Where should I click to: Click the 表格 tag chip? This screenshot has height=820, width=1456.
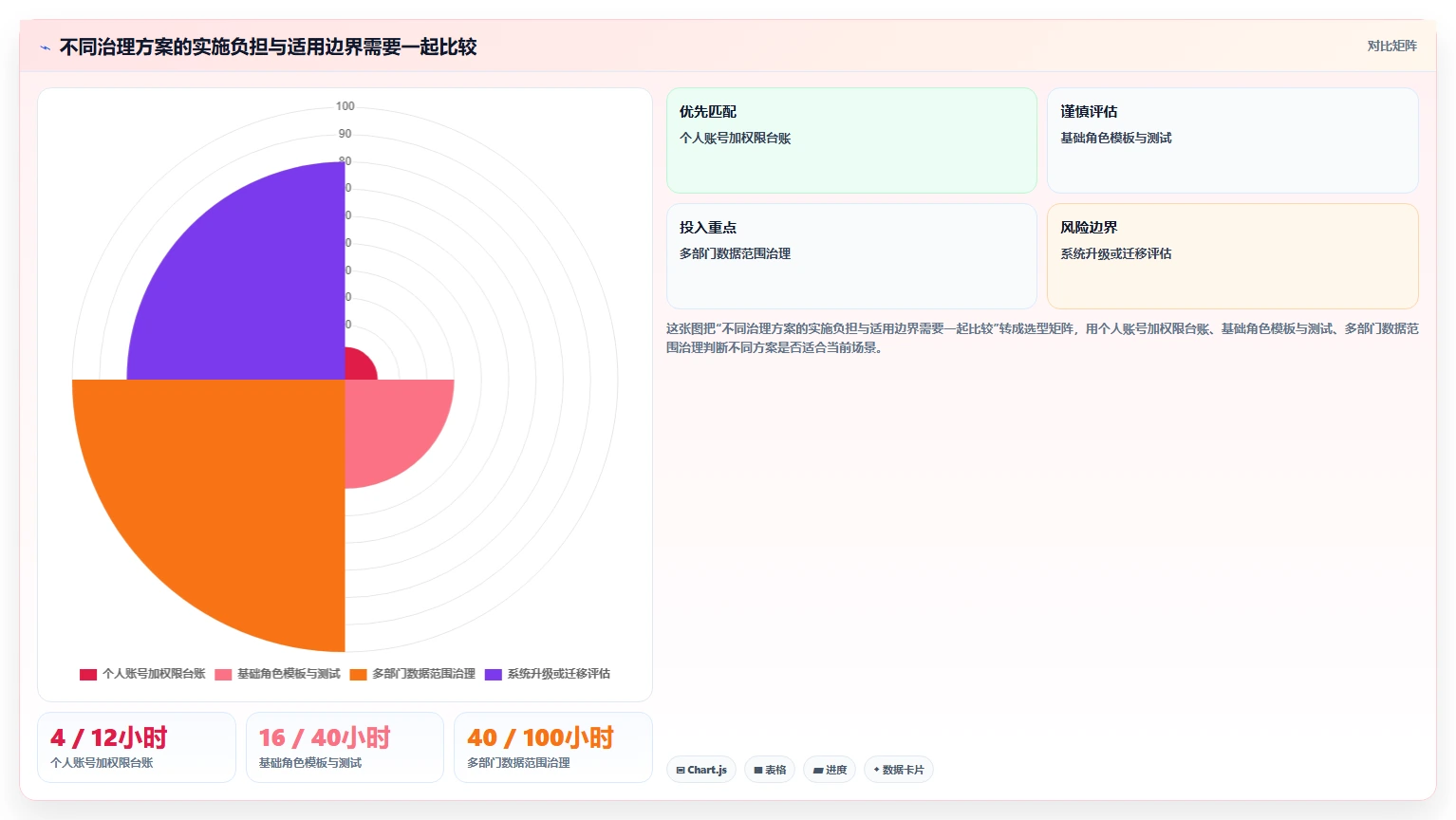click(x=770, y=770)
